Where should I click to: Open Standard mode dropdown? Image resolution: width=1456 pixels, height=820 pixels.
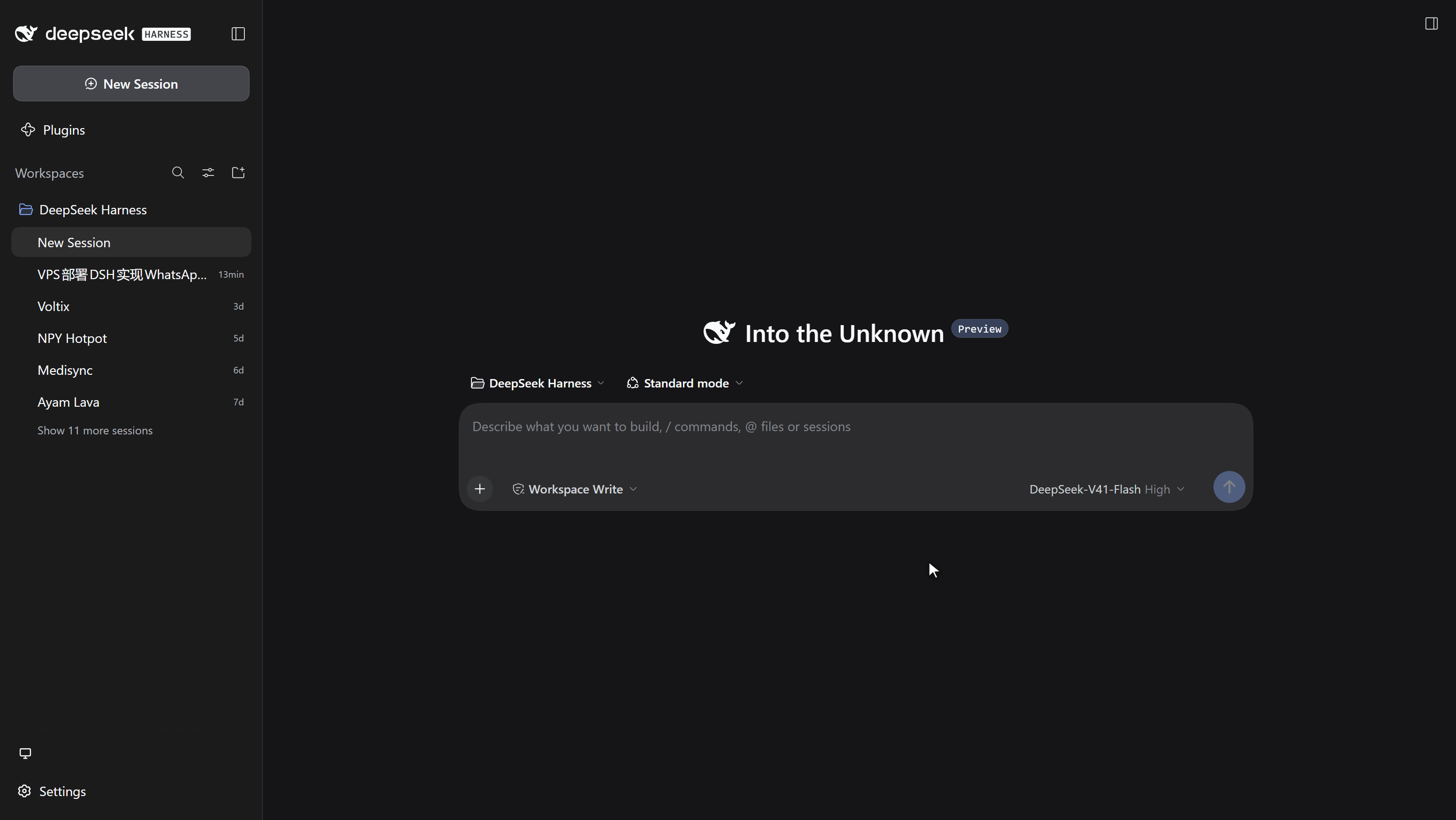[685, 383]
